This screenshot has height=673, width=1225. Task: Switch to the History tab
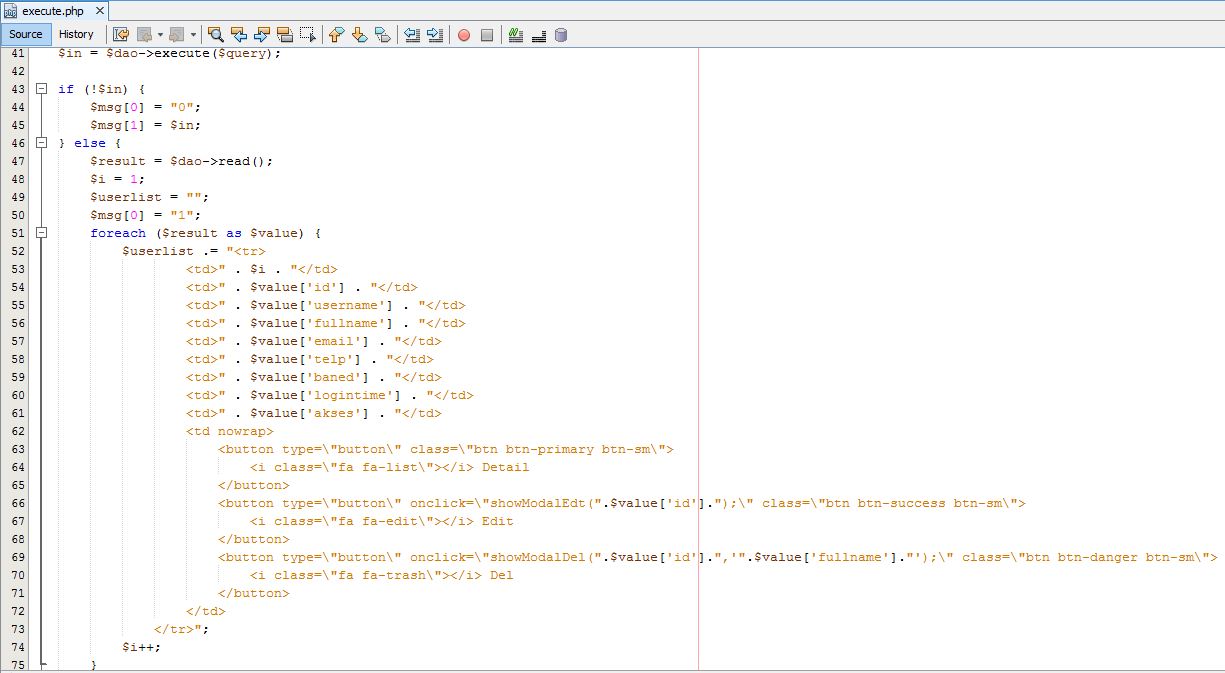pyautogui.click(x=76, y=33)
